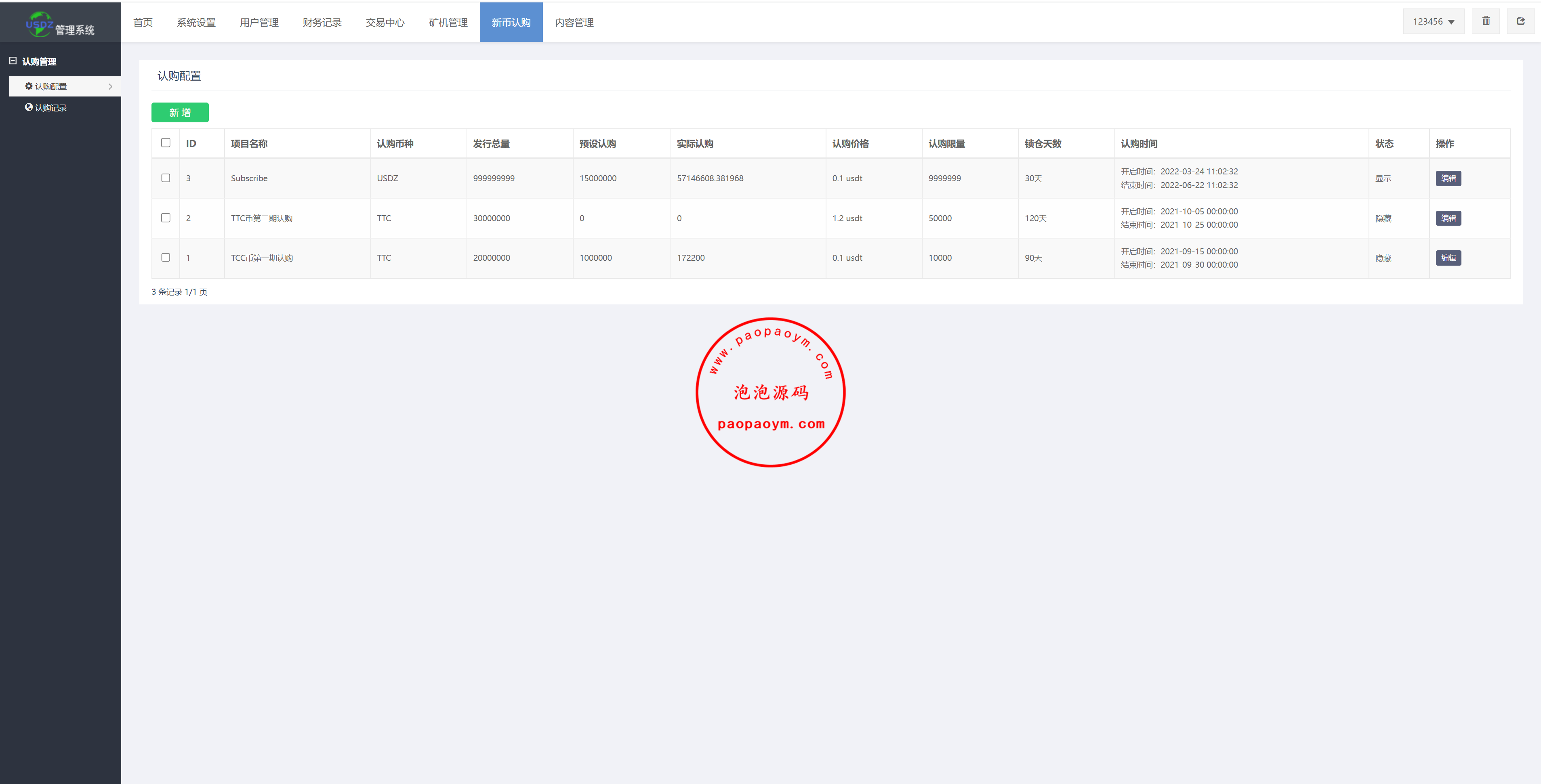Edit the Subscribe project row
1541x784 pixels.
[x=1448, y=178]
